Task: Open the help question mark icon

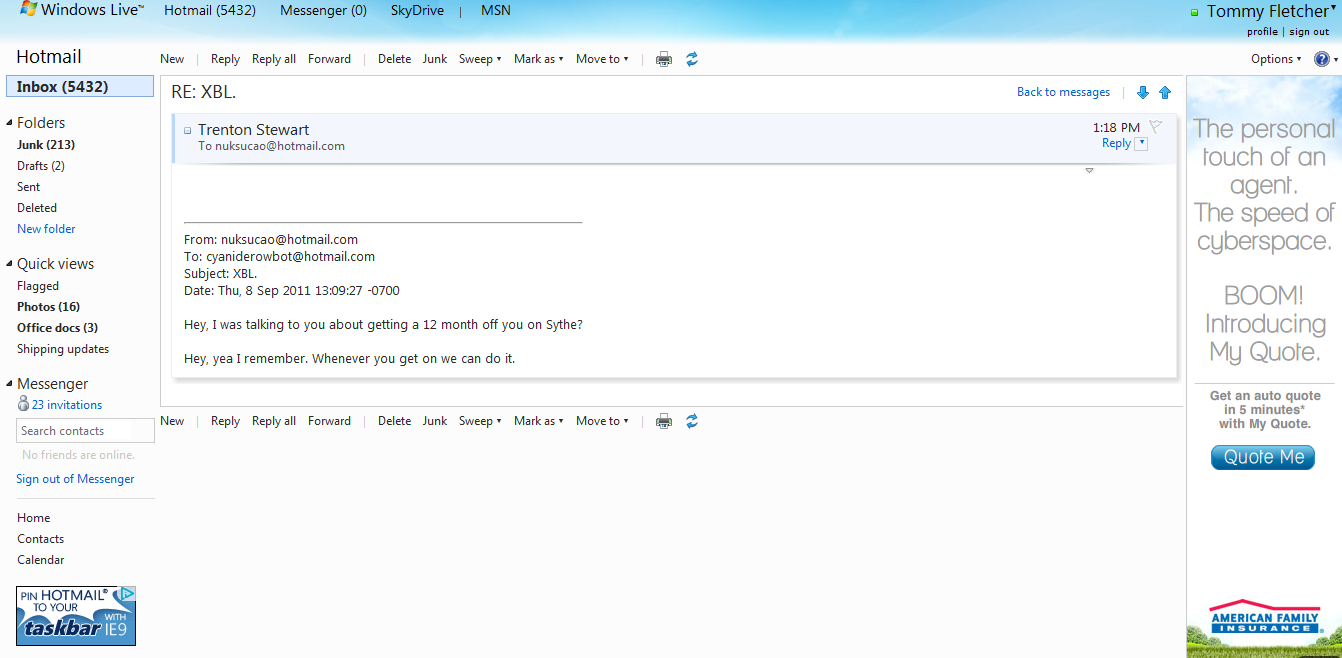Action: pos(1321,59)
